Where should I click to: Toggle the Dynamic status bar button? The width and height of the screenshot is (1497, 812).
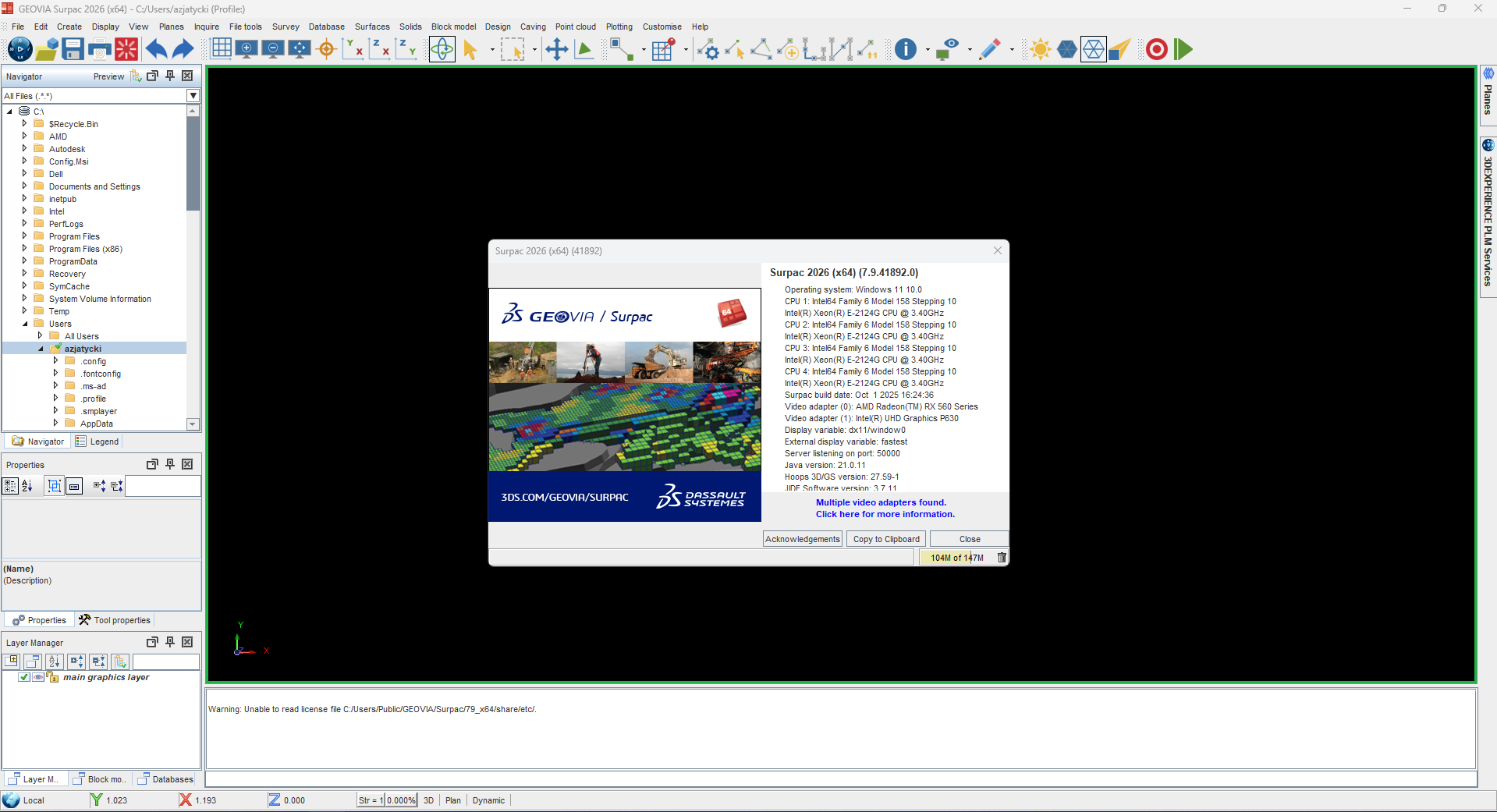click(488, 800)
